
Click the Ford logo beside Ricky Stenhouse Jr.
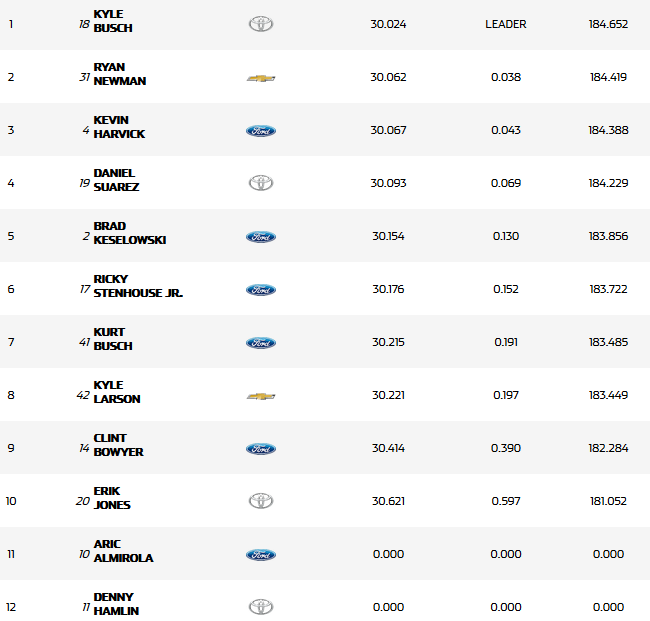[x=260, y=290]
